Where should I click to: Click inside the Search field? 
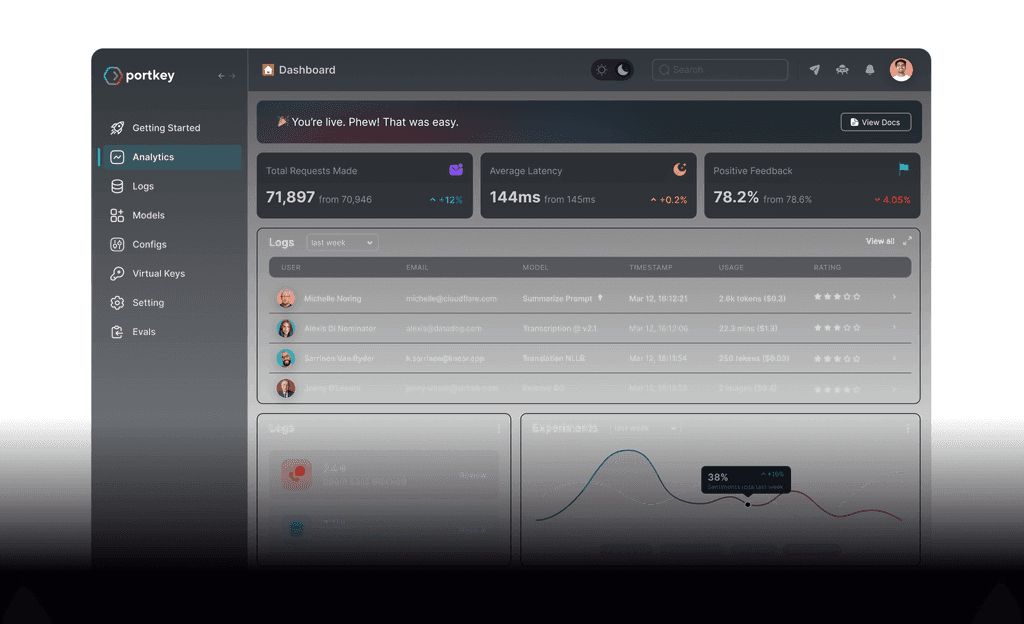click(719, 70)
